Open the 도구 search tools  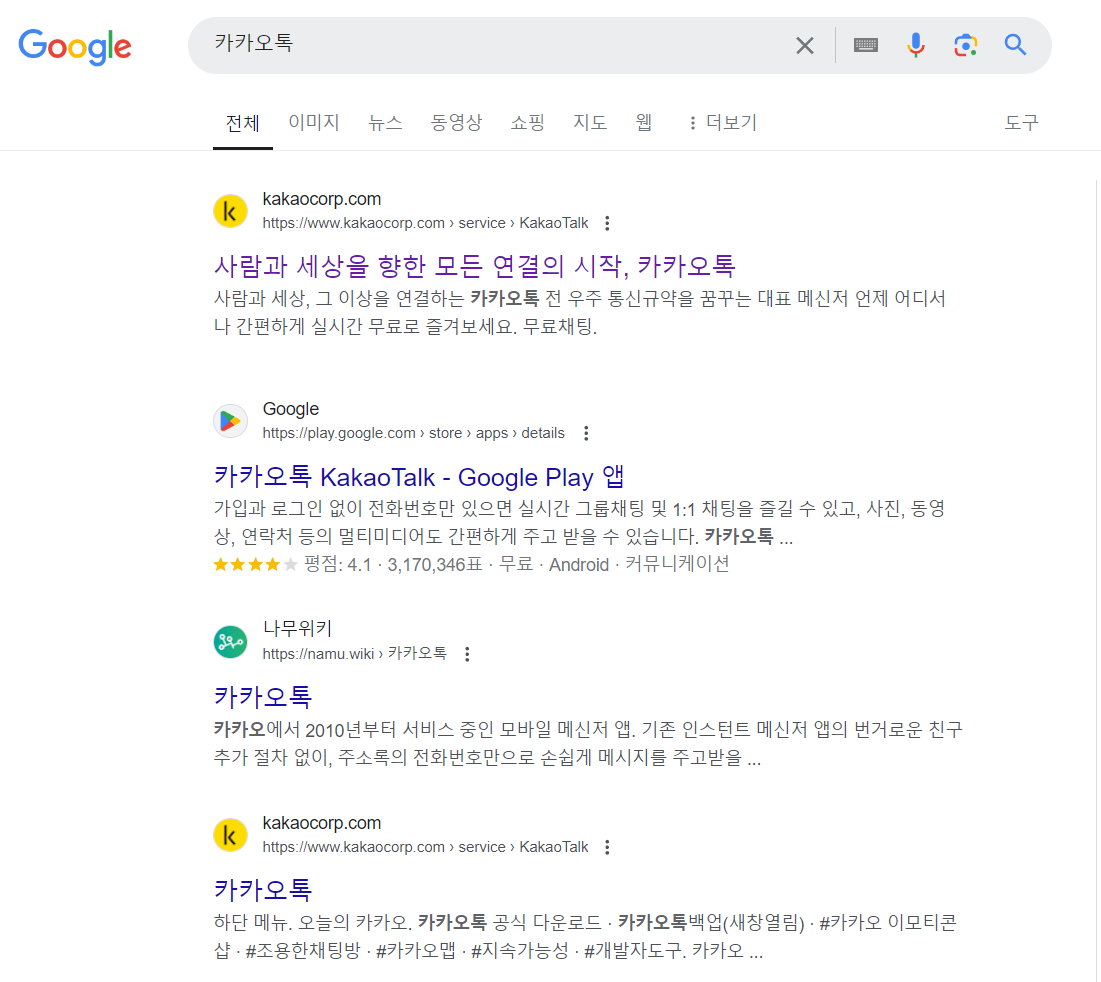[1021, 123]
